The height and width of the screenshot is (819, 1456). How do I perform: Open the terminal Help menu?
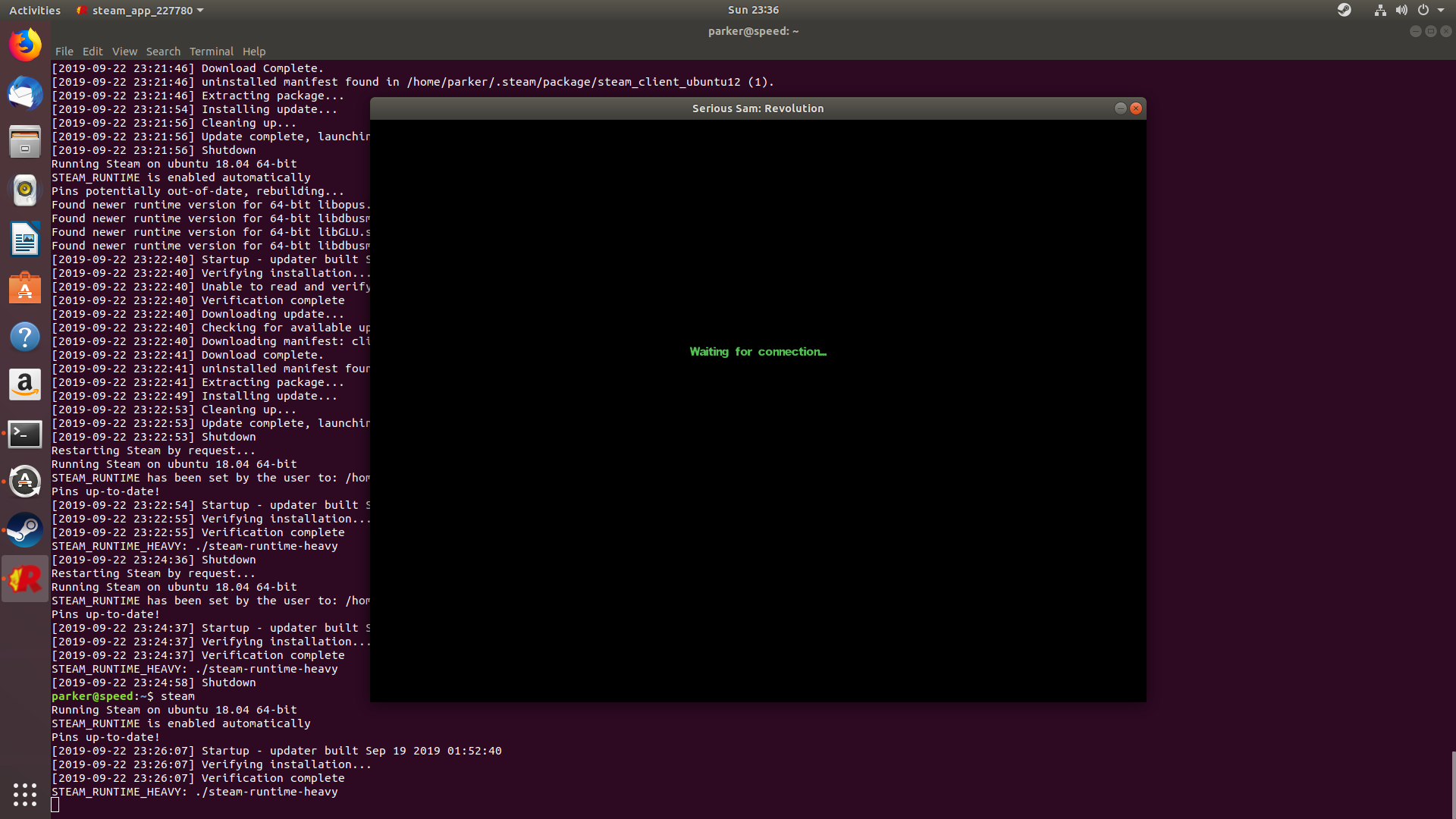click(x=254, y=52)
